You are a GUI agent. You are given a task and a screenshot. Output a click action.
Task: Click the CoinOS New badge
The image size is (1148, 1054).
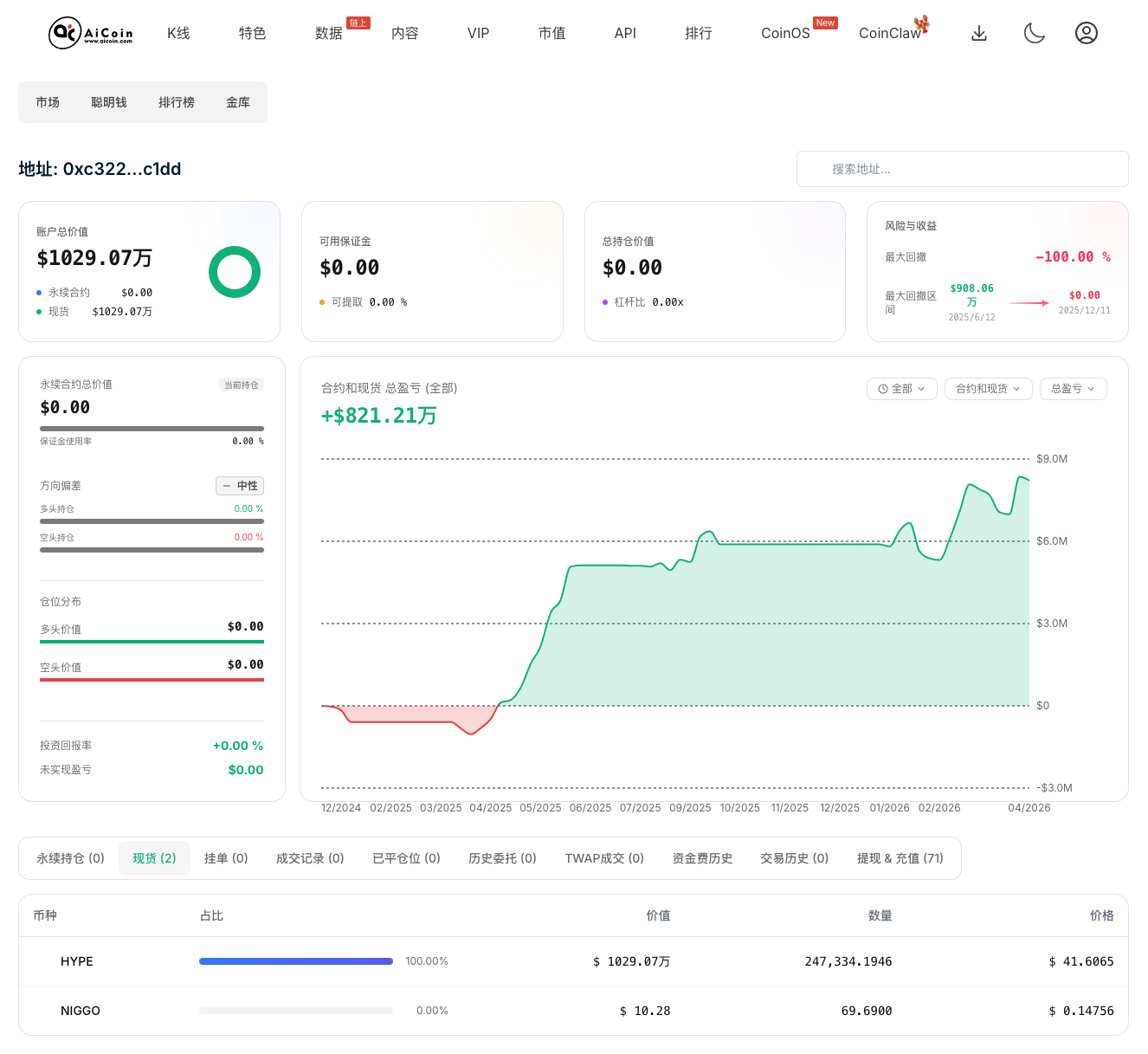point(825,23)
